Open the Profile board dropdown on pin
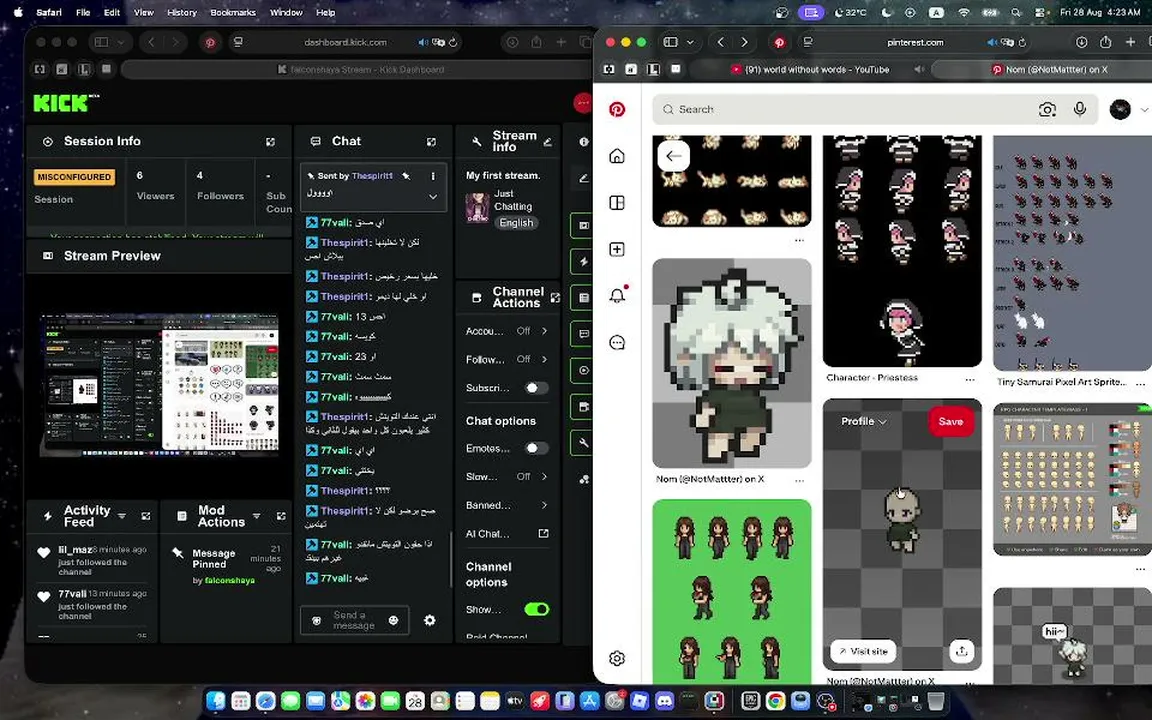Viewport: 1152px width, 720px height. click(x=863, y=421)
